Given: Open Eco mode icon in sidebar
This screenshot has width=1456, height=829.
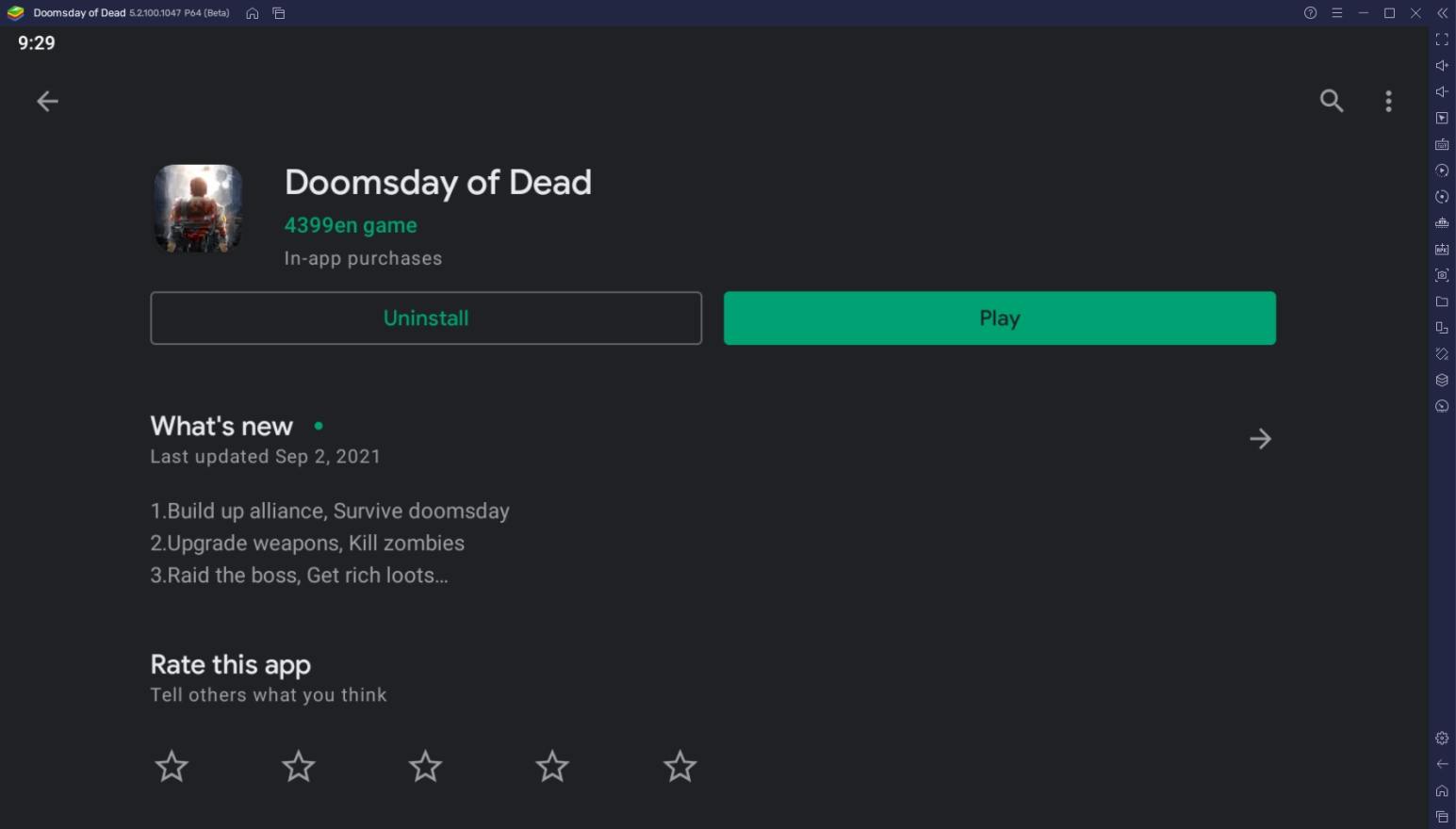Looking at the screenshot, I should point(1442,223).
